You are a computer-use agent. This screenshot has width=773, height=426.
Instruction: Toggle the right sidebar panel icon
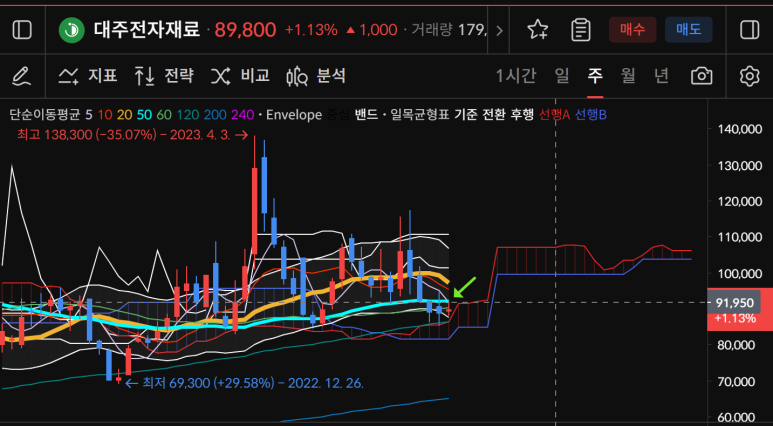tap(750, 30)
